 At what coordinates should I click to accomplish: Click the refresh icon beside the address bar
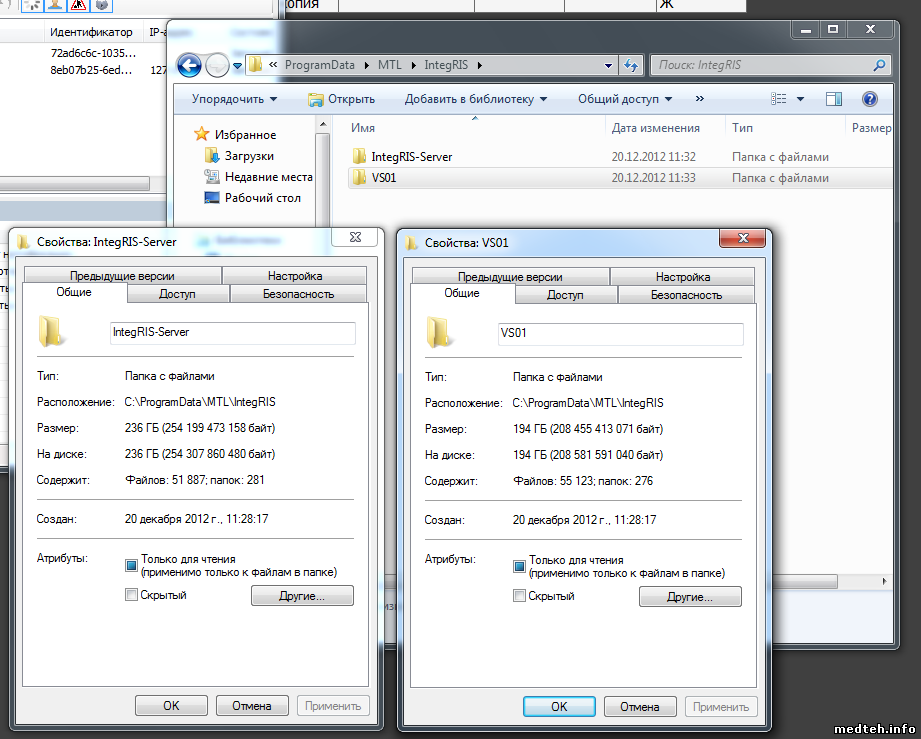tap(632, 66)
